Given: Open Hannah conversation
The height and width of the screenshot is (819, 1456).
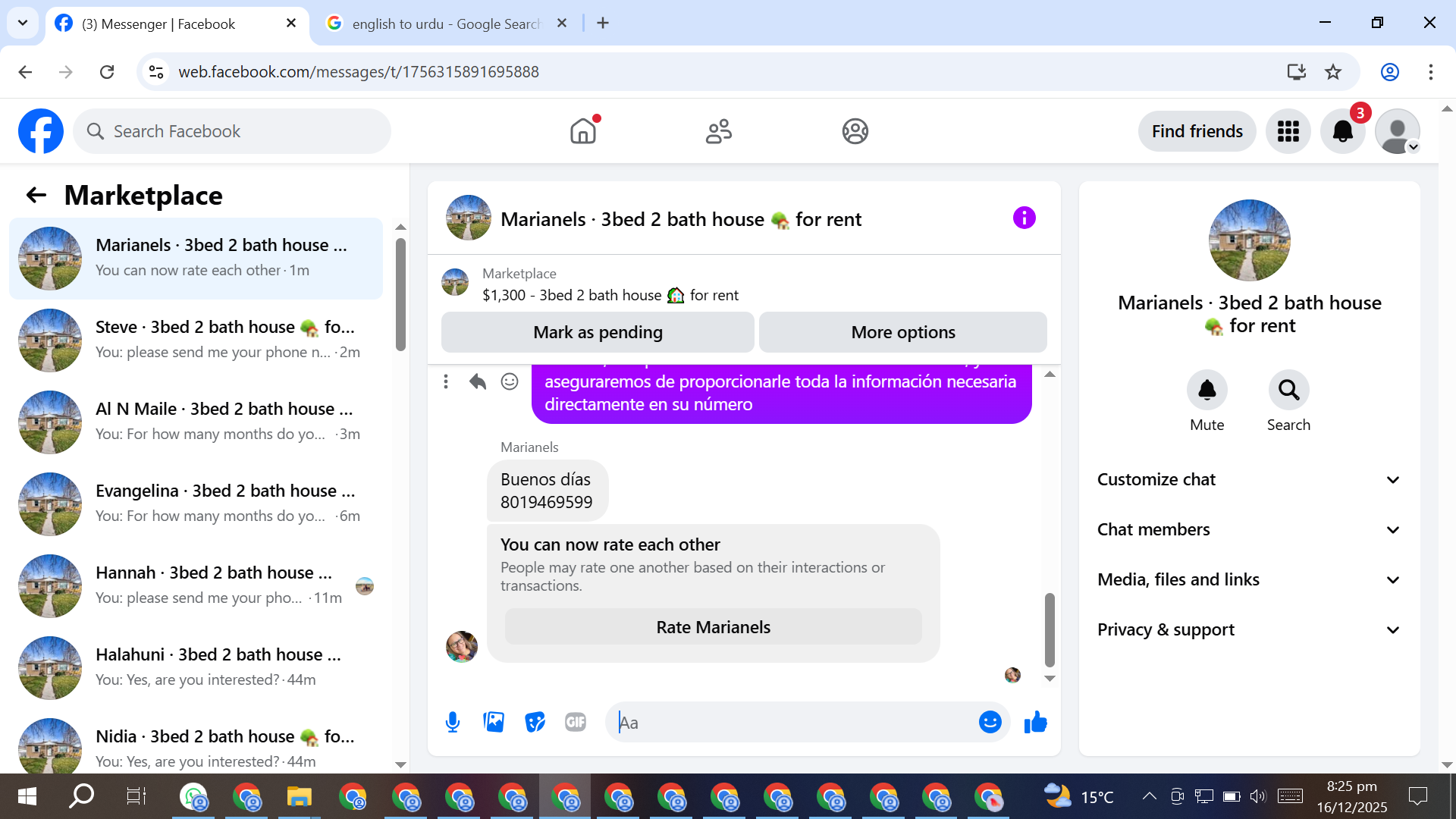Looking at the screenshot, I should 196,586.
